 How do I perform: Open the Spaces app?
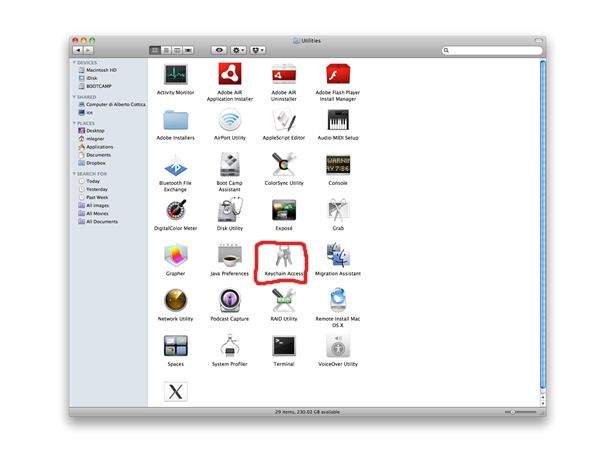pos(176,346)
